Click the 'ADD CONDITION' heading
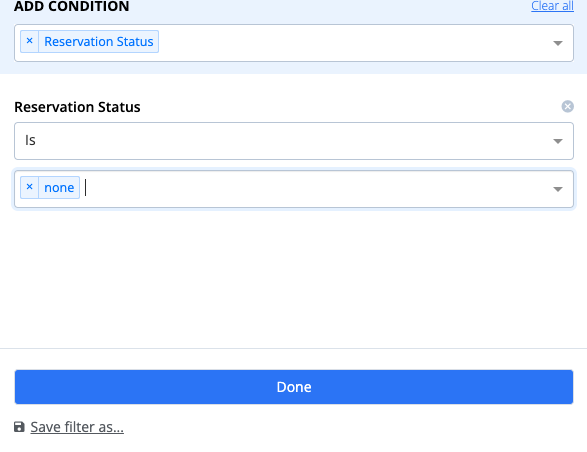The width and height of the screenshot is (587, 452). [72, 6]
